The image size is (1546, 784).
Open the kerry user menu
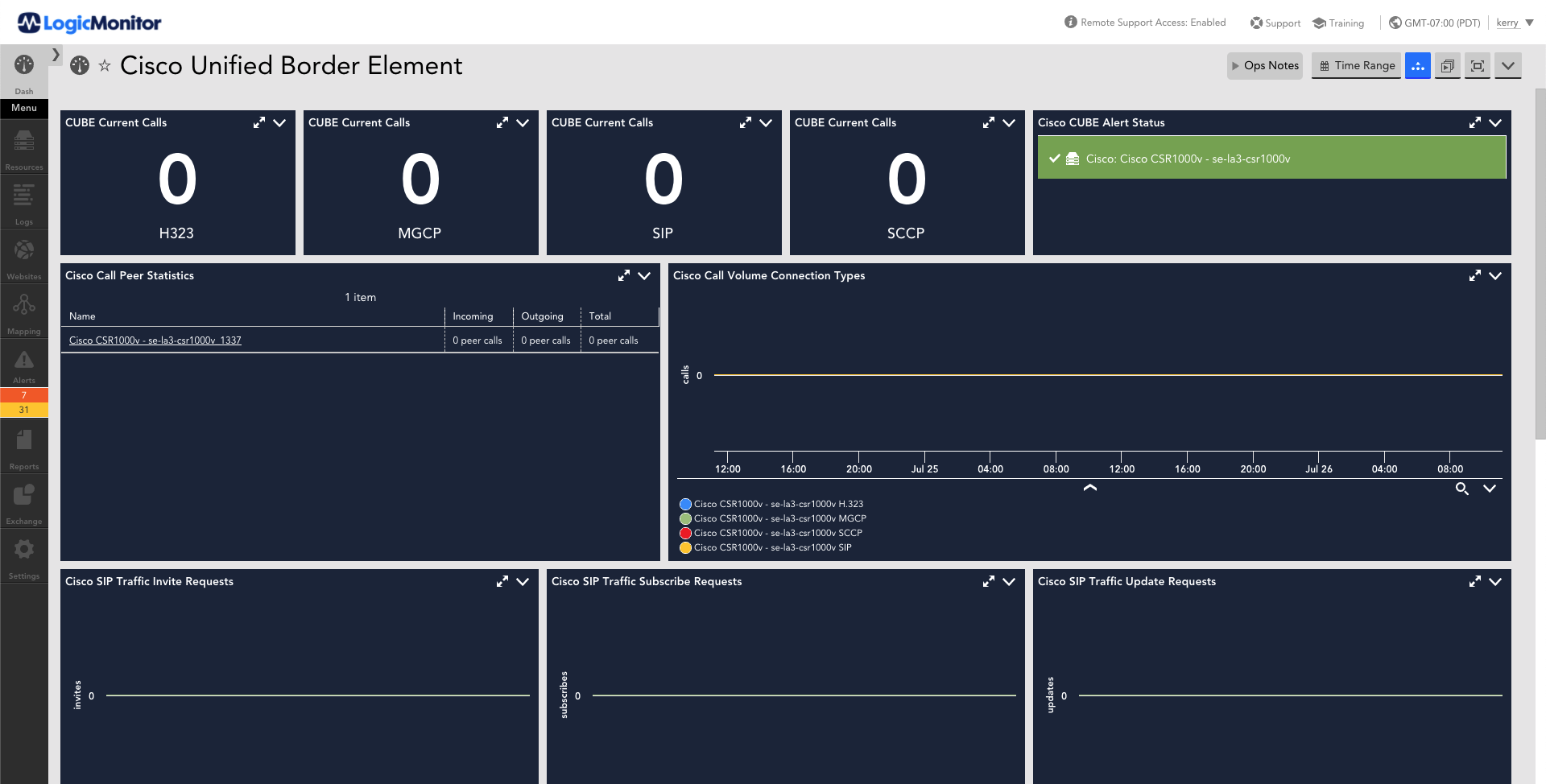[x=1515, y=23]
